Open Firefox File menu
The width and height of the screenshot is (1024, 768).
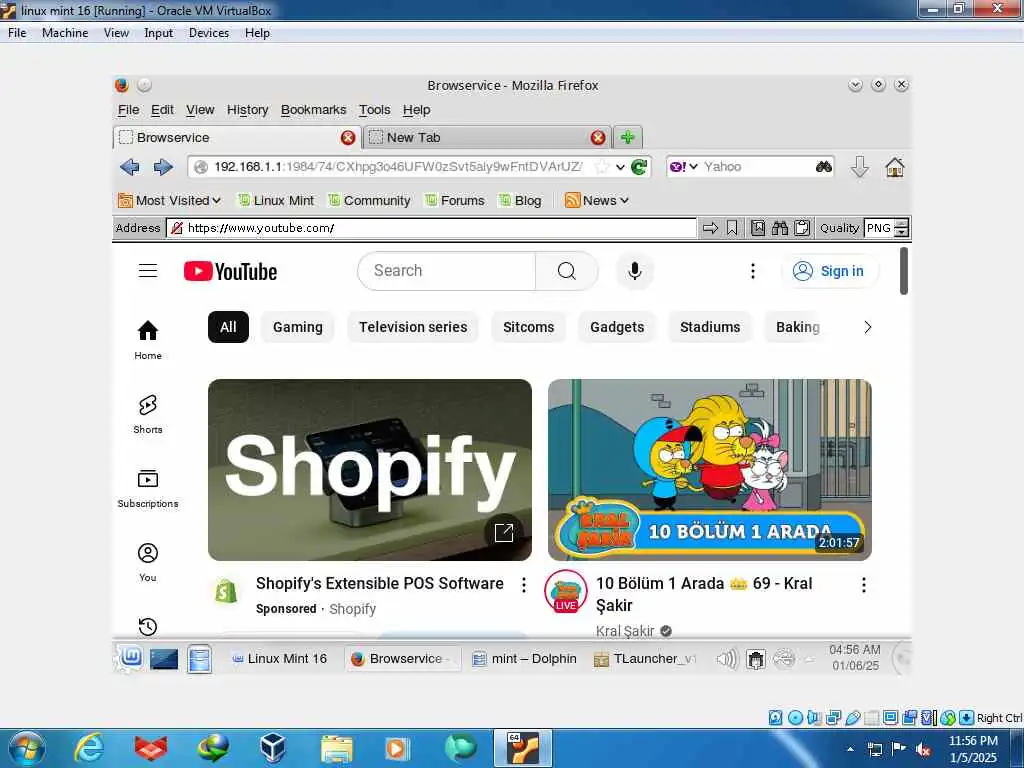tap(128, 110)
